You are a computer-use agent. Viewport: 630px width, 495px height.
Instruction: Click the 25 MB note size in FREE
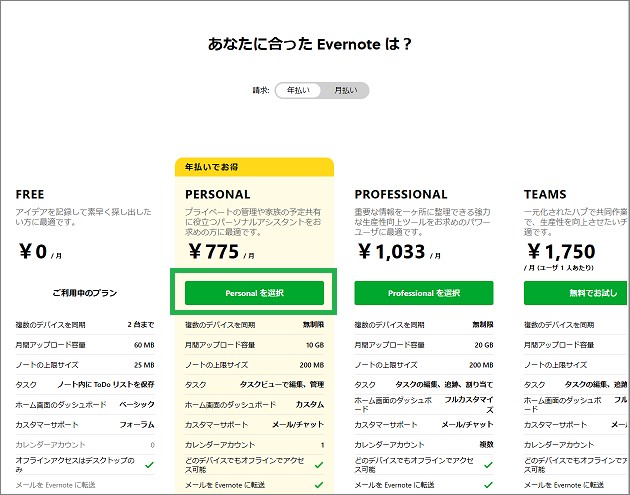144,365
